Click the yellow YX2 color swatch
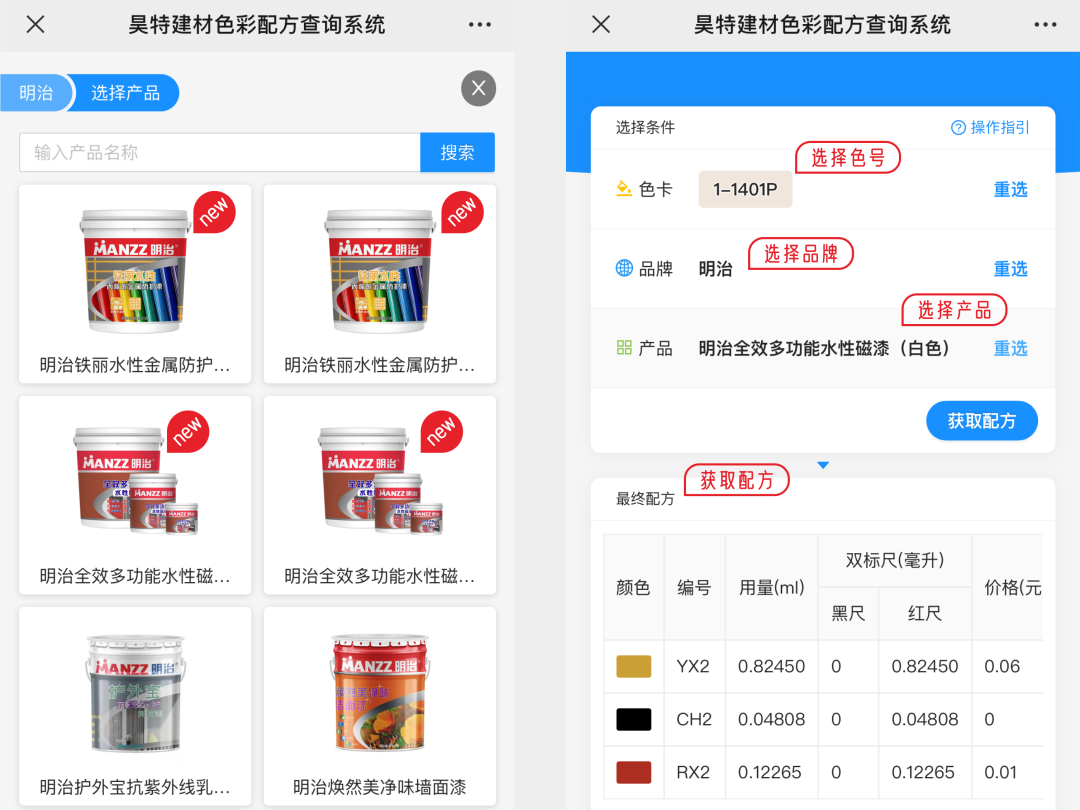The height and width of the screenshot is (810, 1080). 634,667
